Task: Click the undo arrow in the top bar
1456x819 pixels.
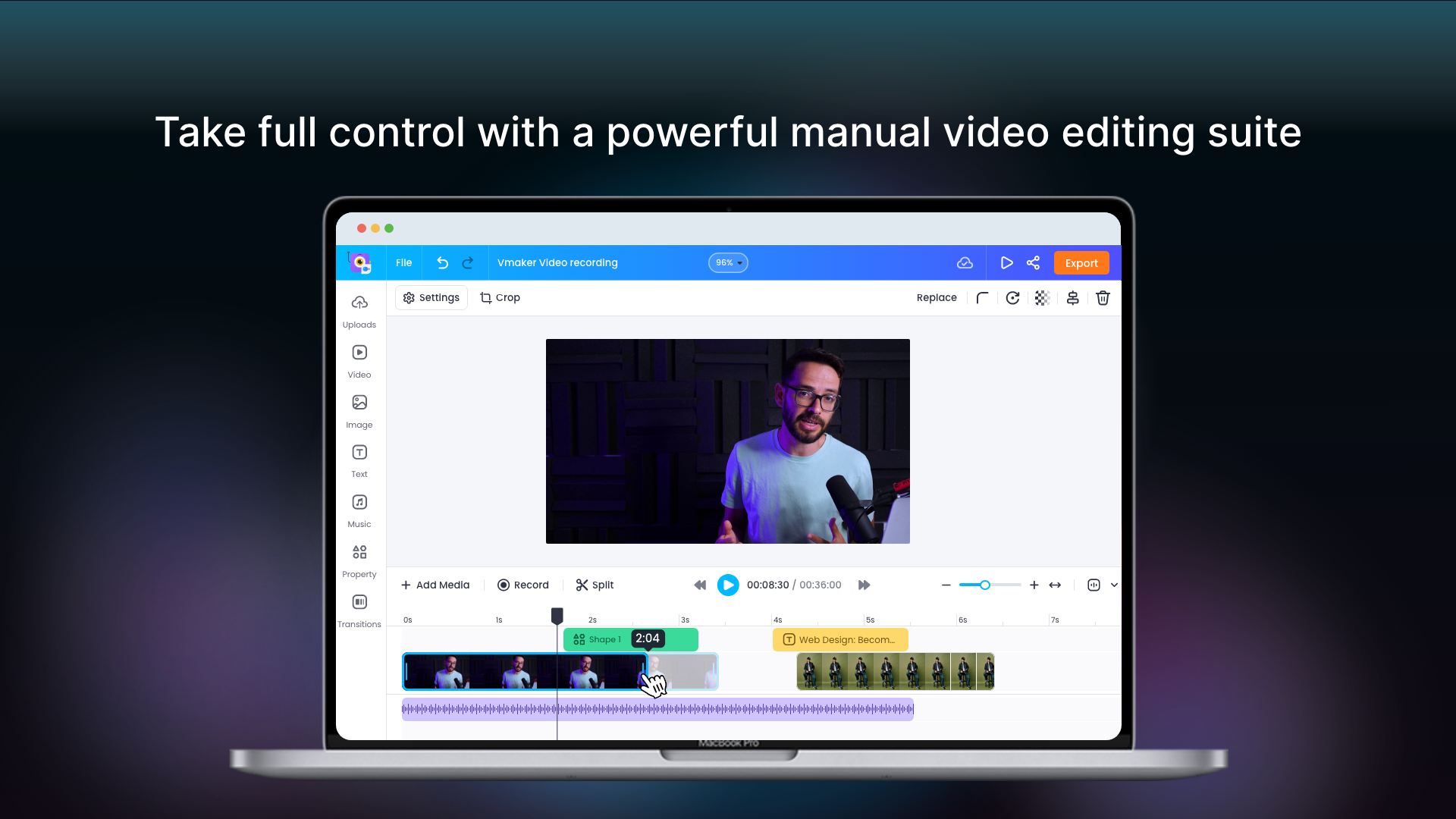Action: [x=442, y=262]
